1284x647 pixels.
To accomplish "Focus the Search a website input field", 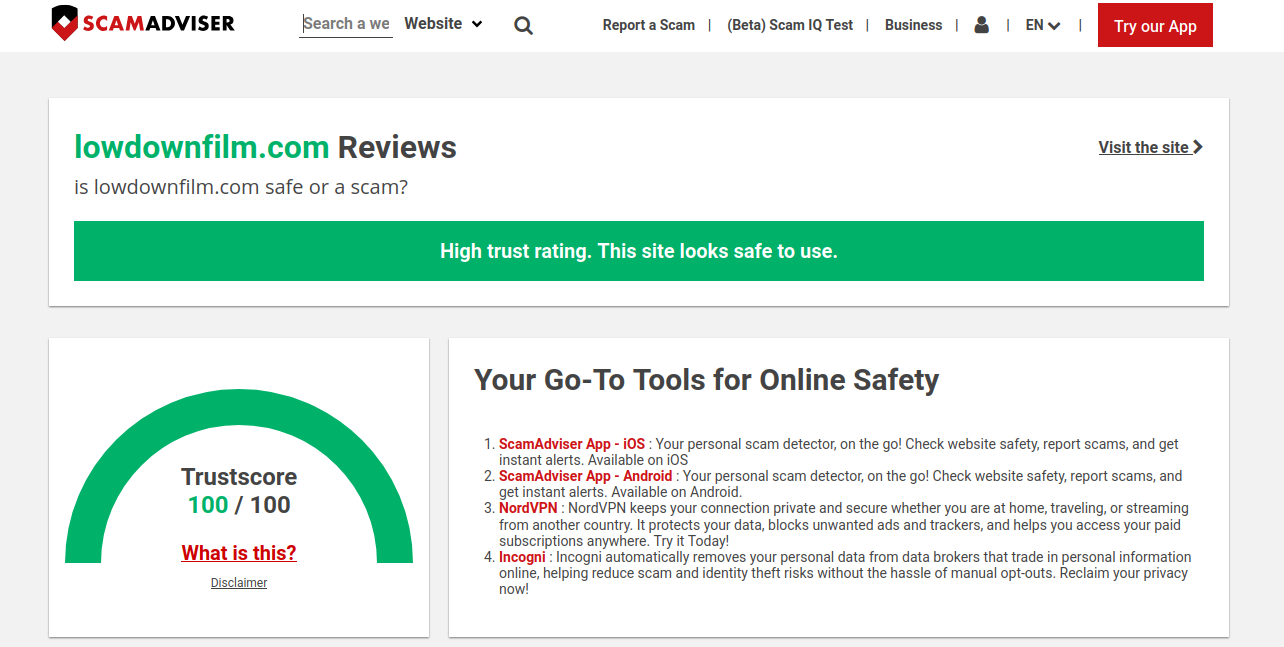I will tap(346, 24).
